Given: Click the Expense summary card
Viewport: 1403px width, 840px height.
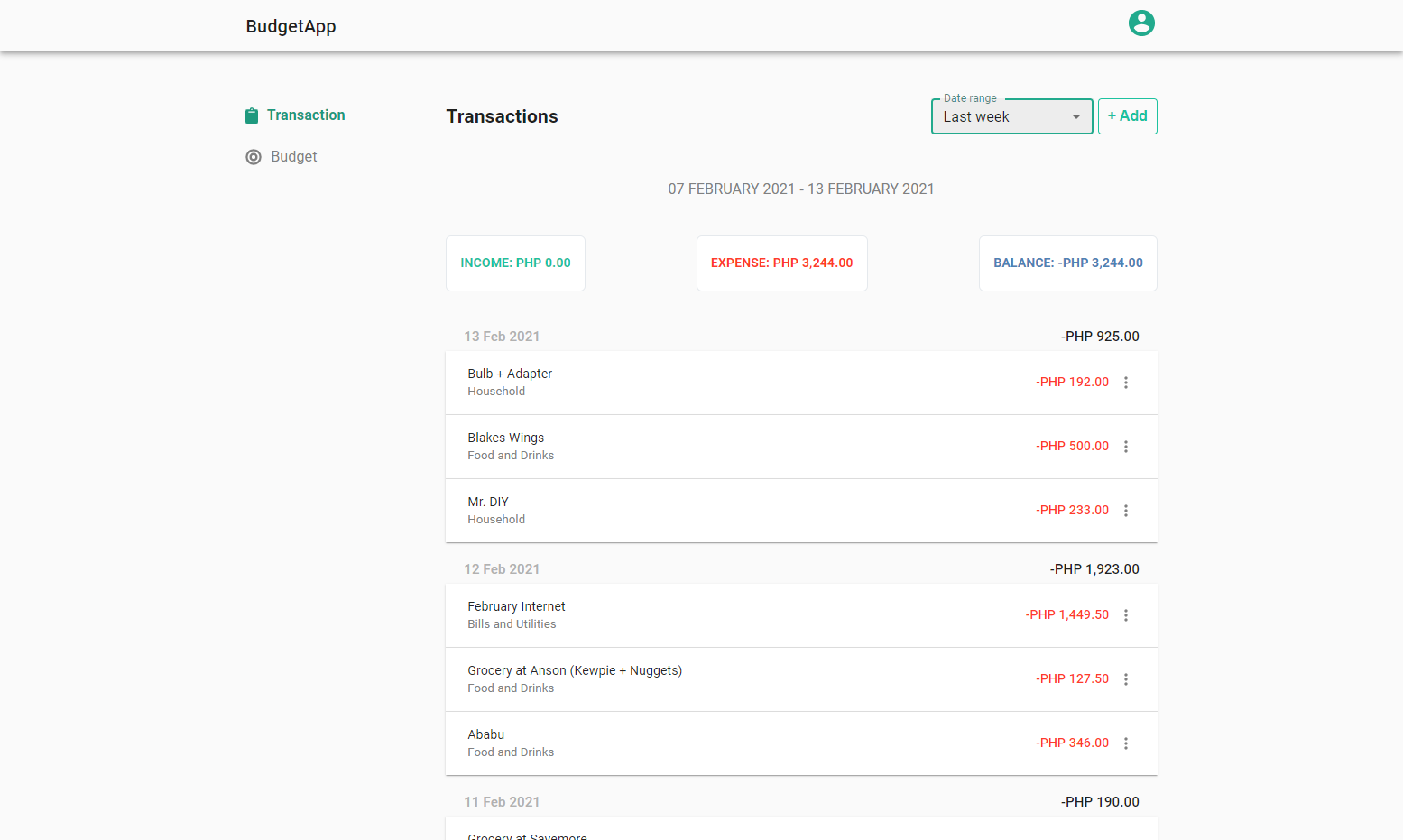Looking at the screenshot, I should tap(781, 263).
